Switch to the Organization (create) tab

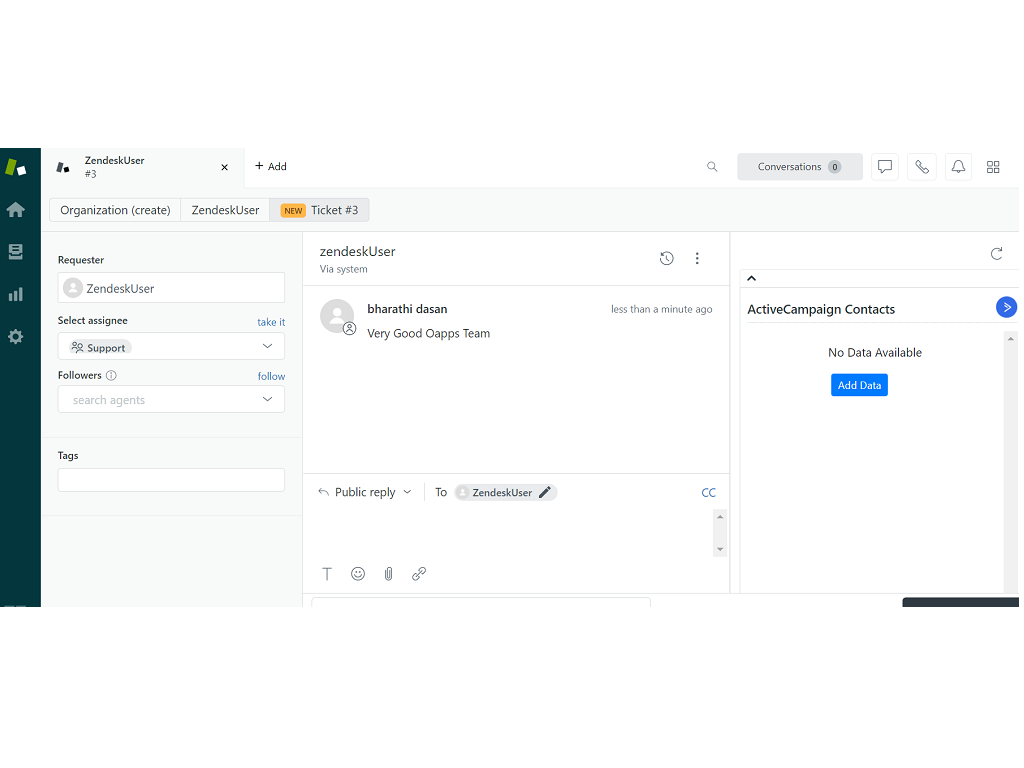point(115,210)
